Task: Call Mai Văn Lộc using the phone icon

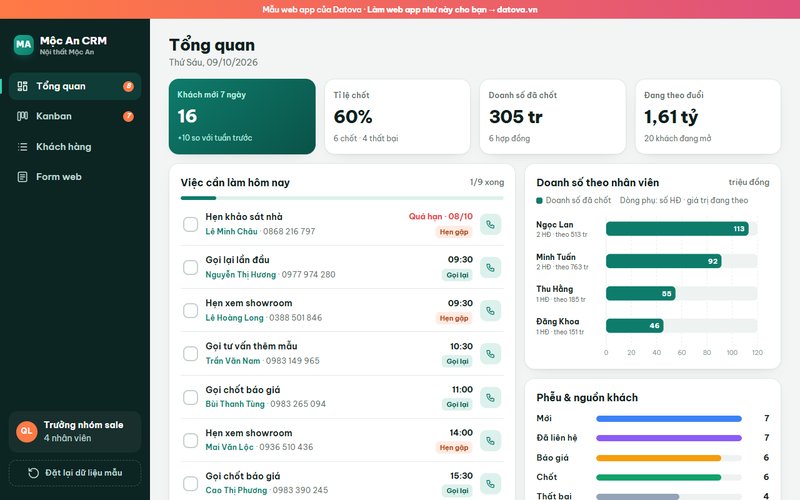Action: [x=490, y=441]
